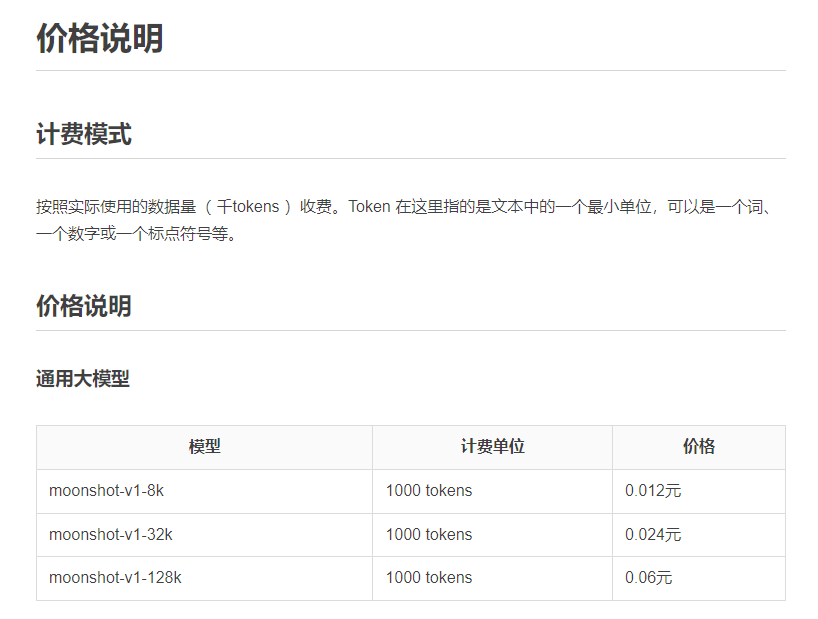
Task: Click the 计费单位 column header
Action: [x=492, y=447]
